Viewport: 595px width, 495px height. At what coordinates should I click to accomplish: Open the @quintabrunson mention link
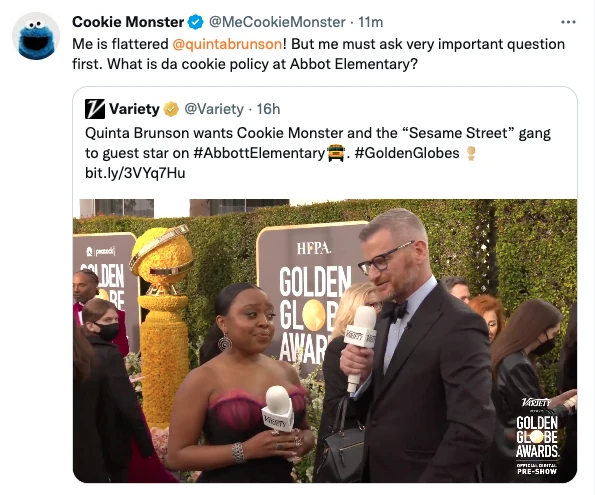[227, 44]
